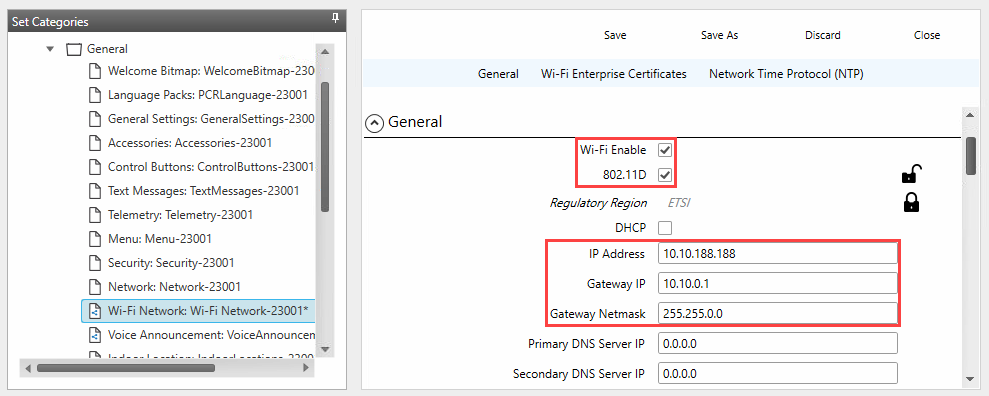Click the document icon next to Welcome Bitmap

point(95,71)
